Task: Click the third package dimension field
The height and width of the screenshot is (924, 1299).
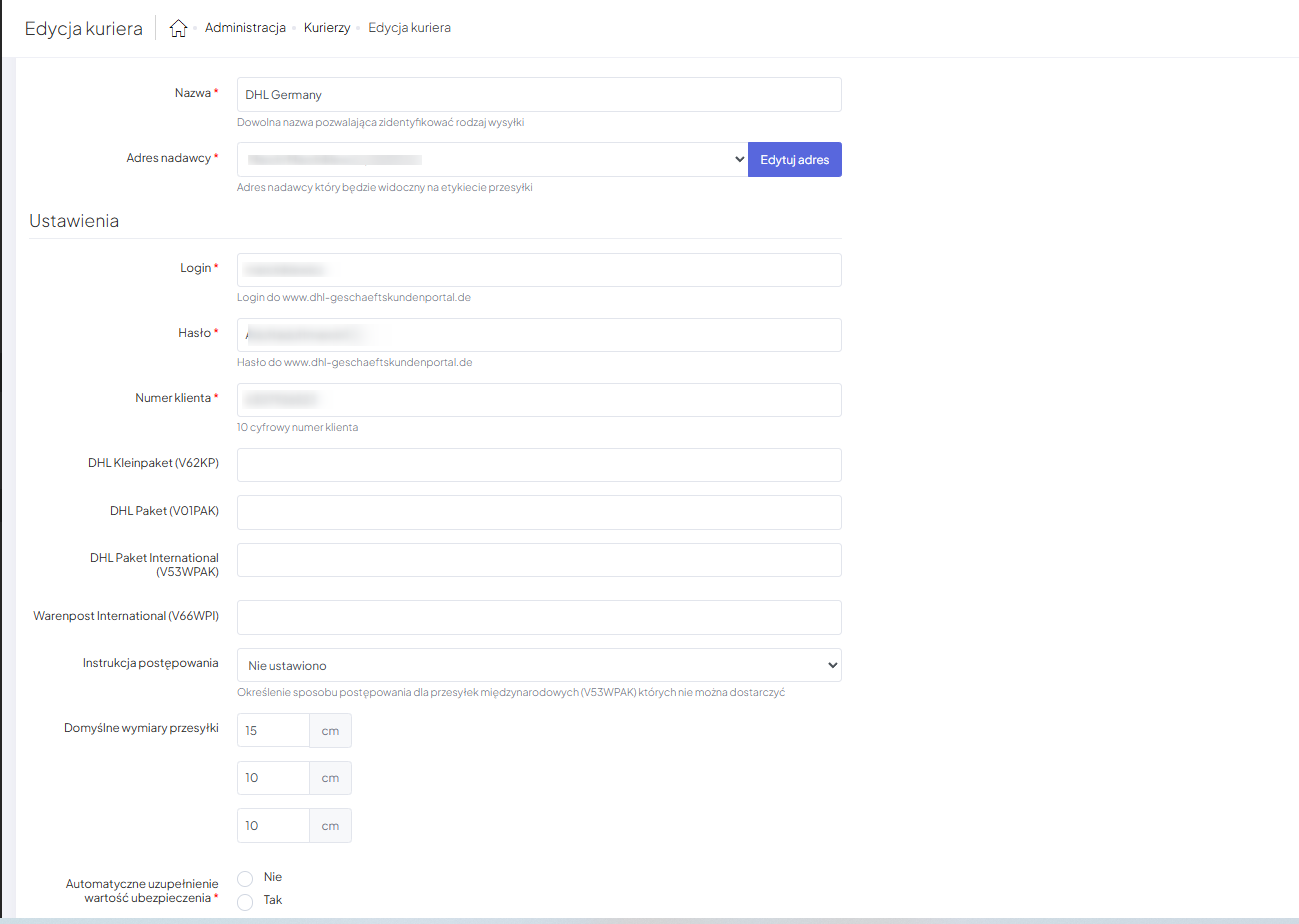Action: pos(273,825)
